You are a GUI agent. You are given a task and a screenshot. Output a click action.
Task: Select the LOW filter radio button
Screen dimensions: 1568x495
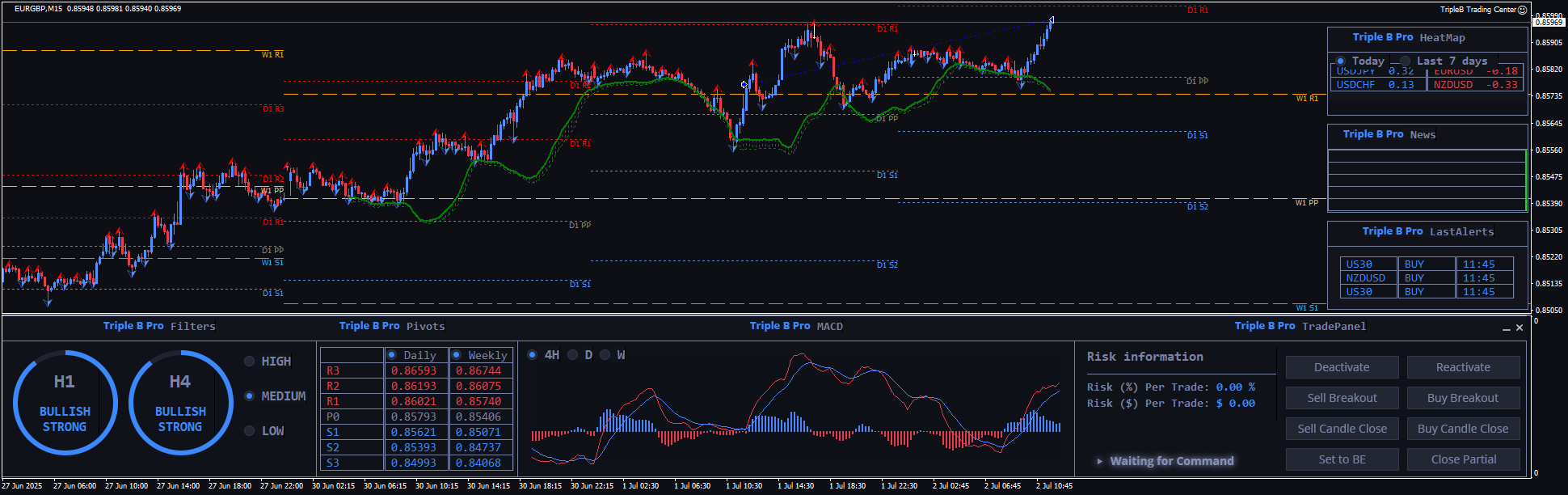250,431
